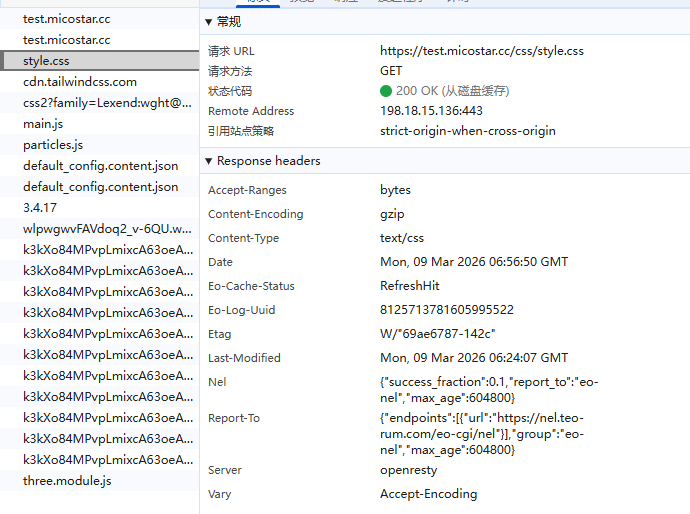Screen dimensions: 690x514
Task: Open the request named 3.4.17
Action: [x=40, y=207]
